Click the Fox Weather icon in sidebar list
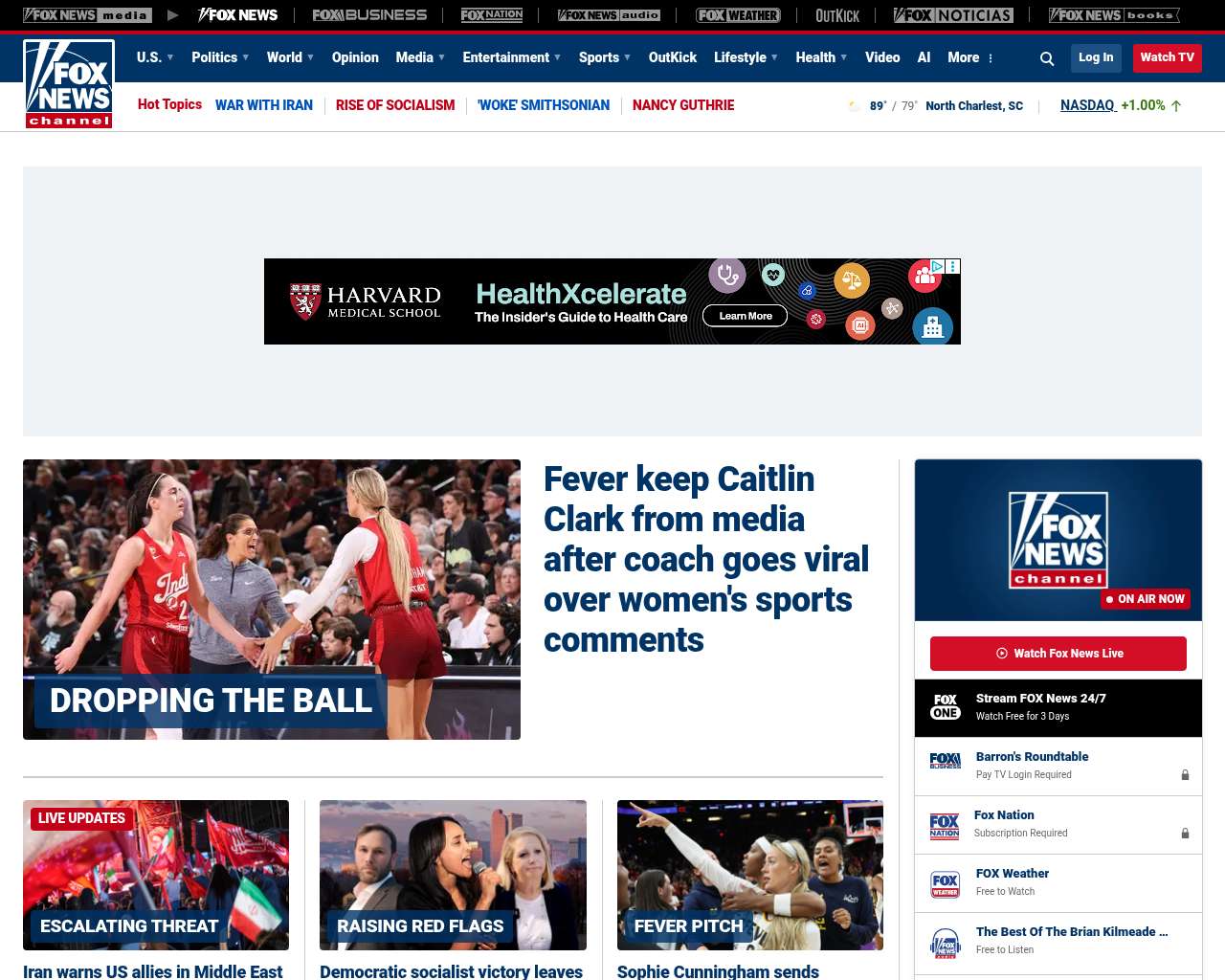Image resolution: width=1225 pixels, height=980 pixels. [946, 884]
